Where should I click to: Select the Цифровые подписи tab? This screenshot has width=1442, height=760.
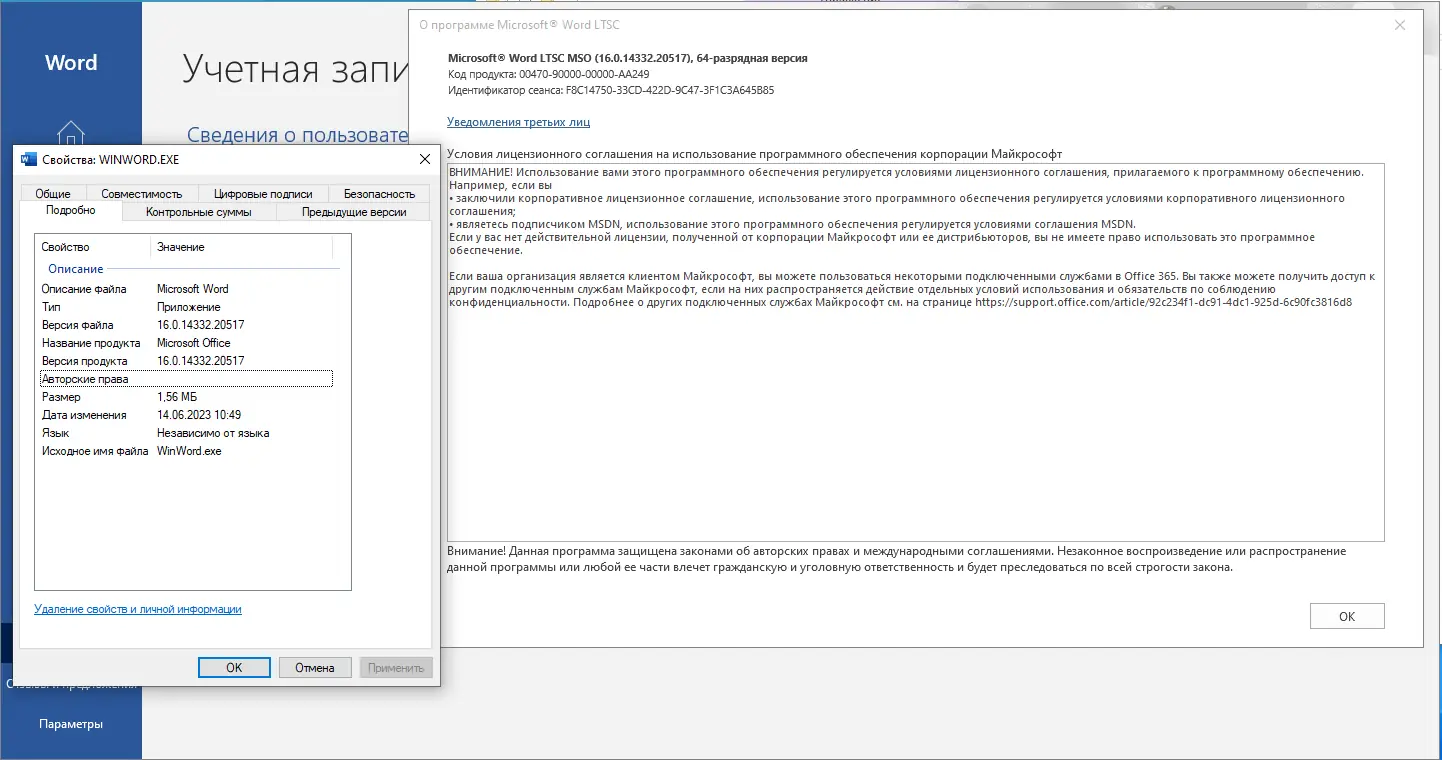[263, 194]
